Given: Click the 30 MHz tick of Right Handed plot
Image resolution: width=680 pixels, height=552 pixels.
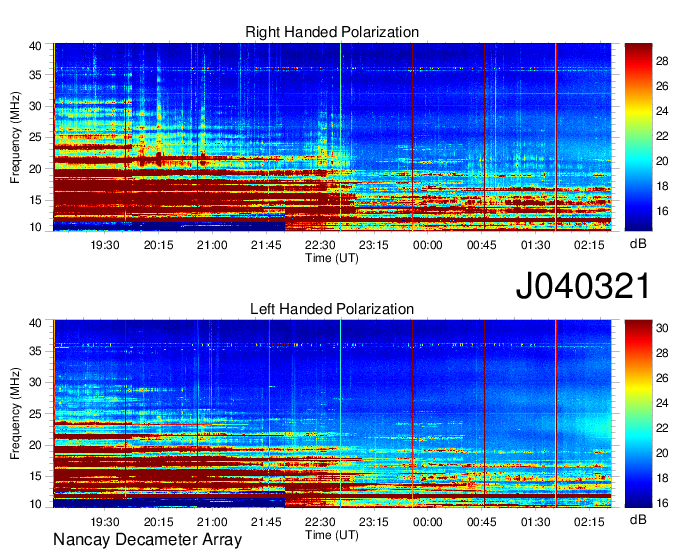Looking at the screenshot, I should pyautogui.click(x=35, y=106).
